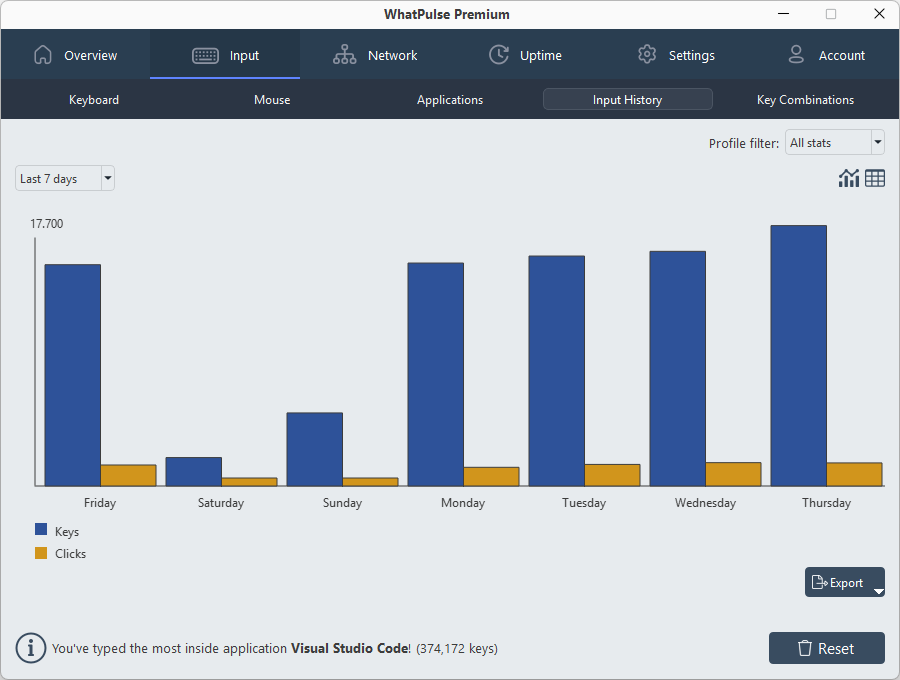Open the Mouse sub-tab
900x680 pixels.
272,100
